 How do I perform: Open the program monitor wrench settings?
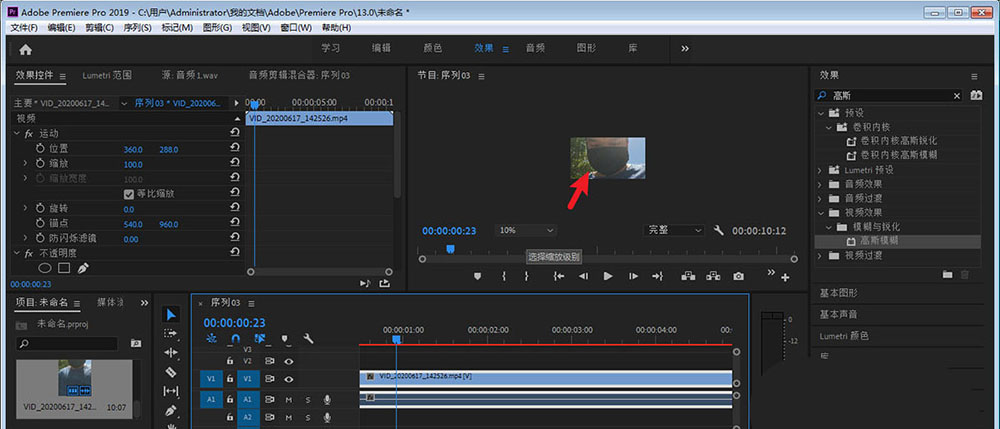pos(718,230)
